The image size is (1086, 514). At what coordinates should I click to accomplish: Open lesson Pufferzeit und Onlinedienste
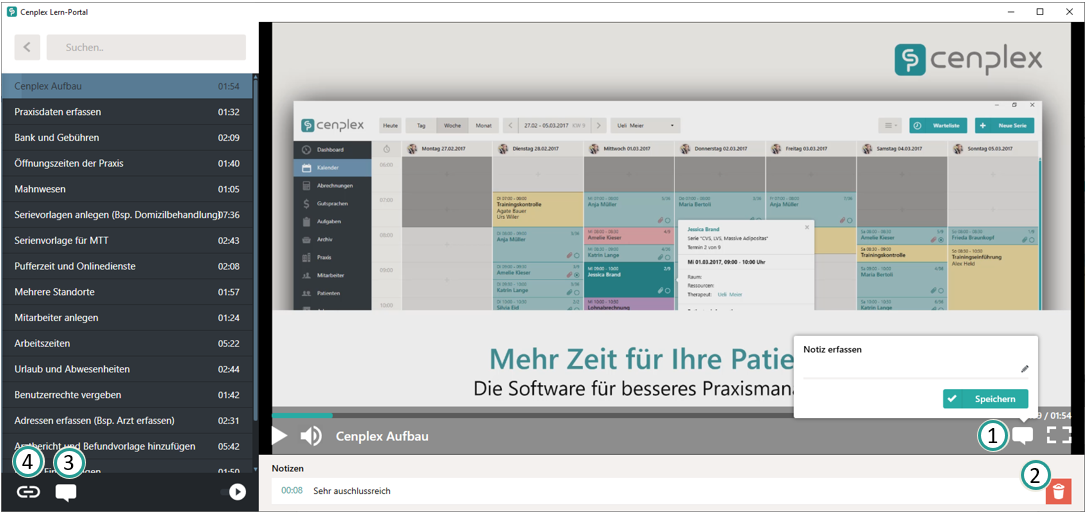(x=128, y=266)
